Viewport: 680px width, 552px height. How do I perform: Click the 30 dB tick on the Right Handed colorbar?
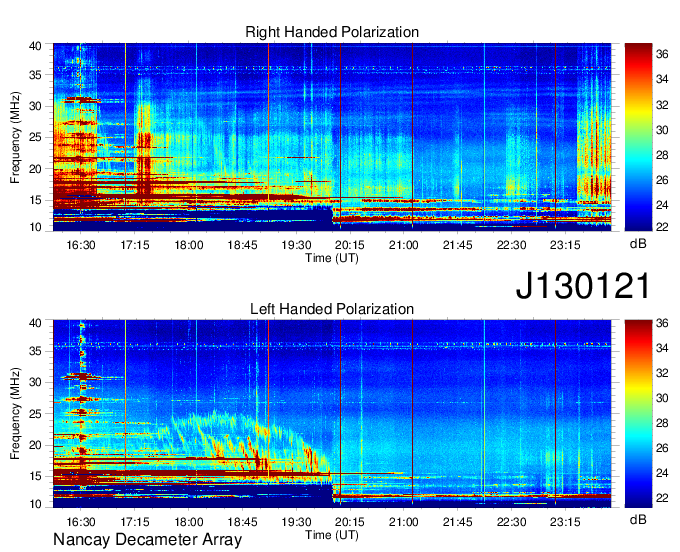(x=662, y=130)
